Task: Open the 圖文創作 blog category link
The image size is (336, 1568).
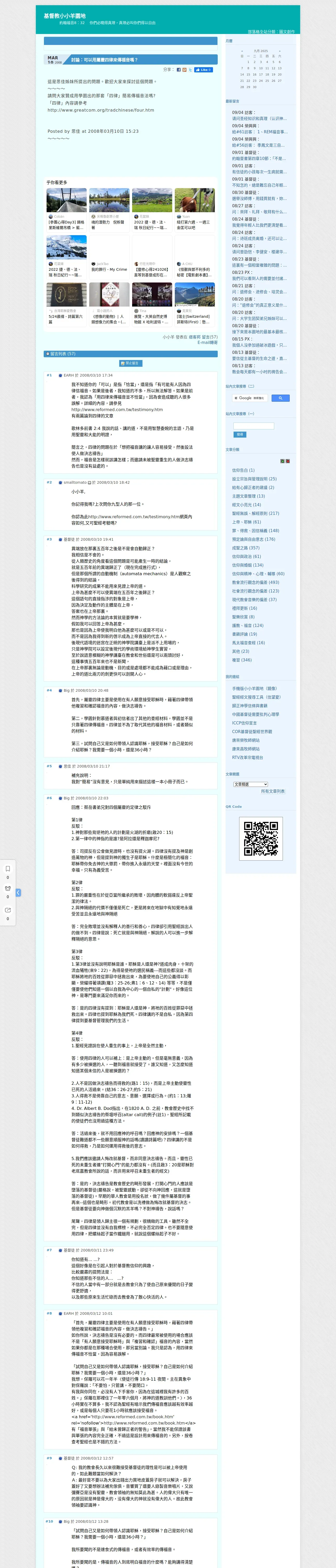Action: click(x=287, y=32)
